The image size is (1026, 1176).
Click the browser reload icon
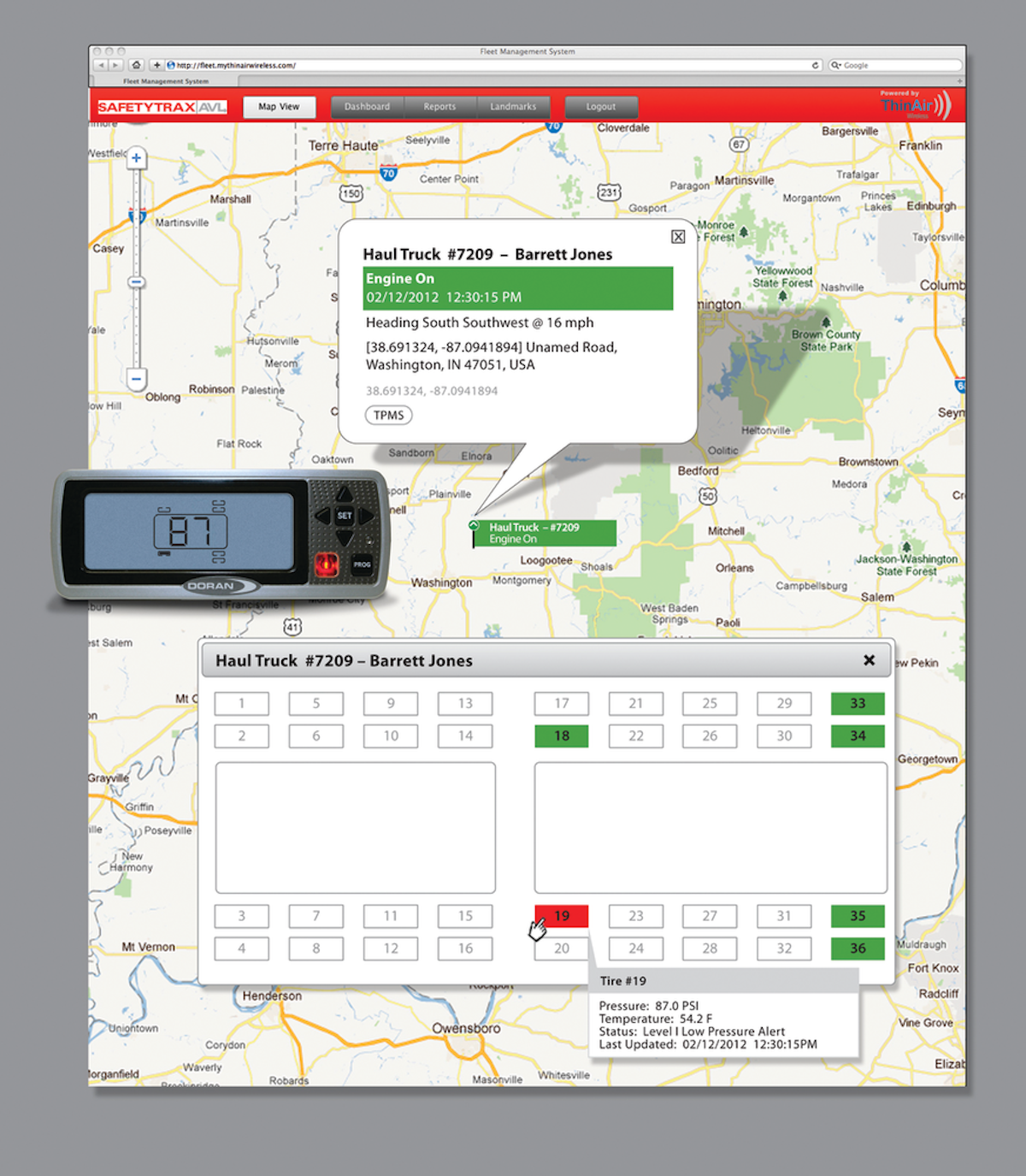pyautogui.click(x=815, y=64)
